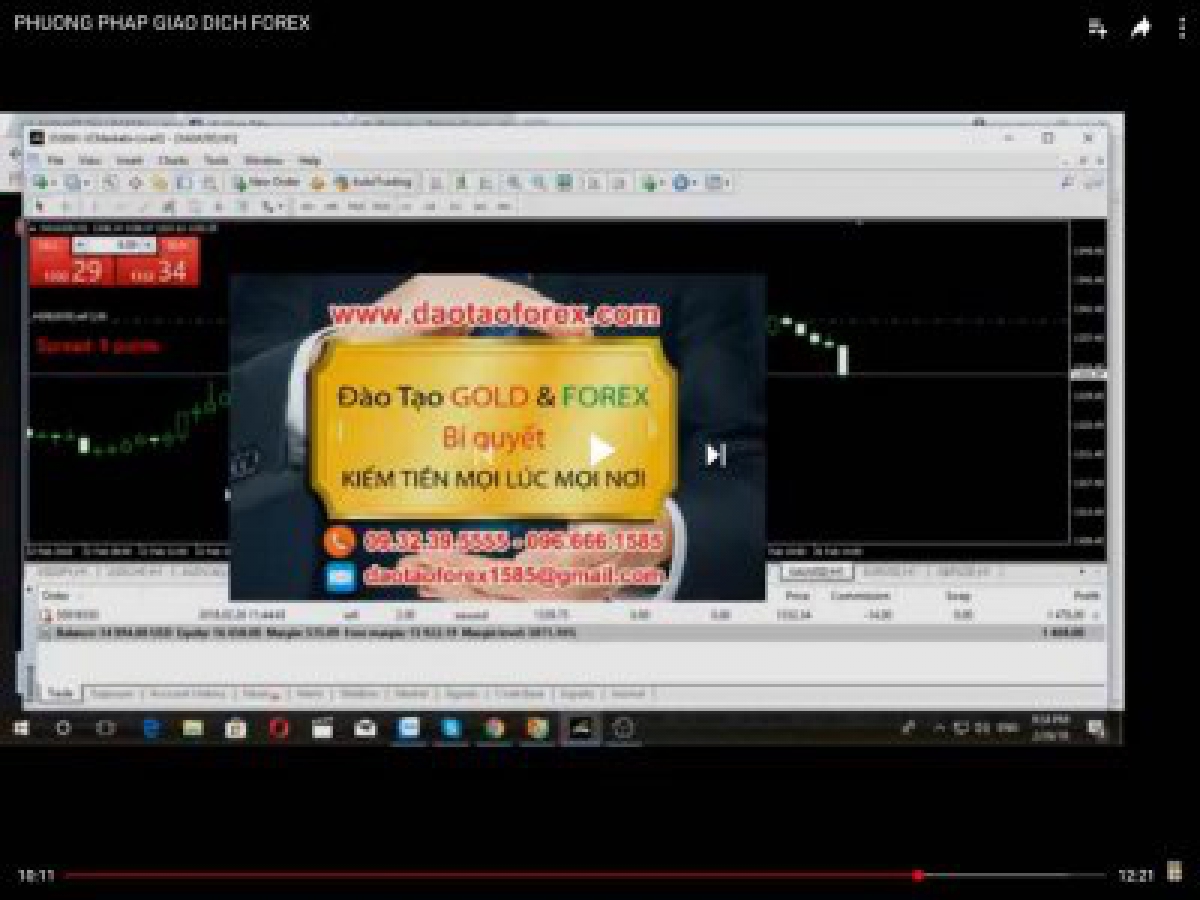Switch to the Journal tab
1200x900 pixels.
tap(628, 693)
